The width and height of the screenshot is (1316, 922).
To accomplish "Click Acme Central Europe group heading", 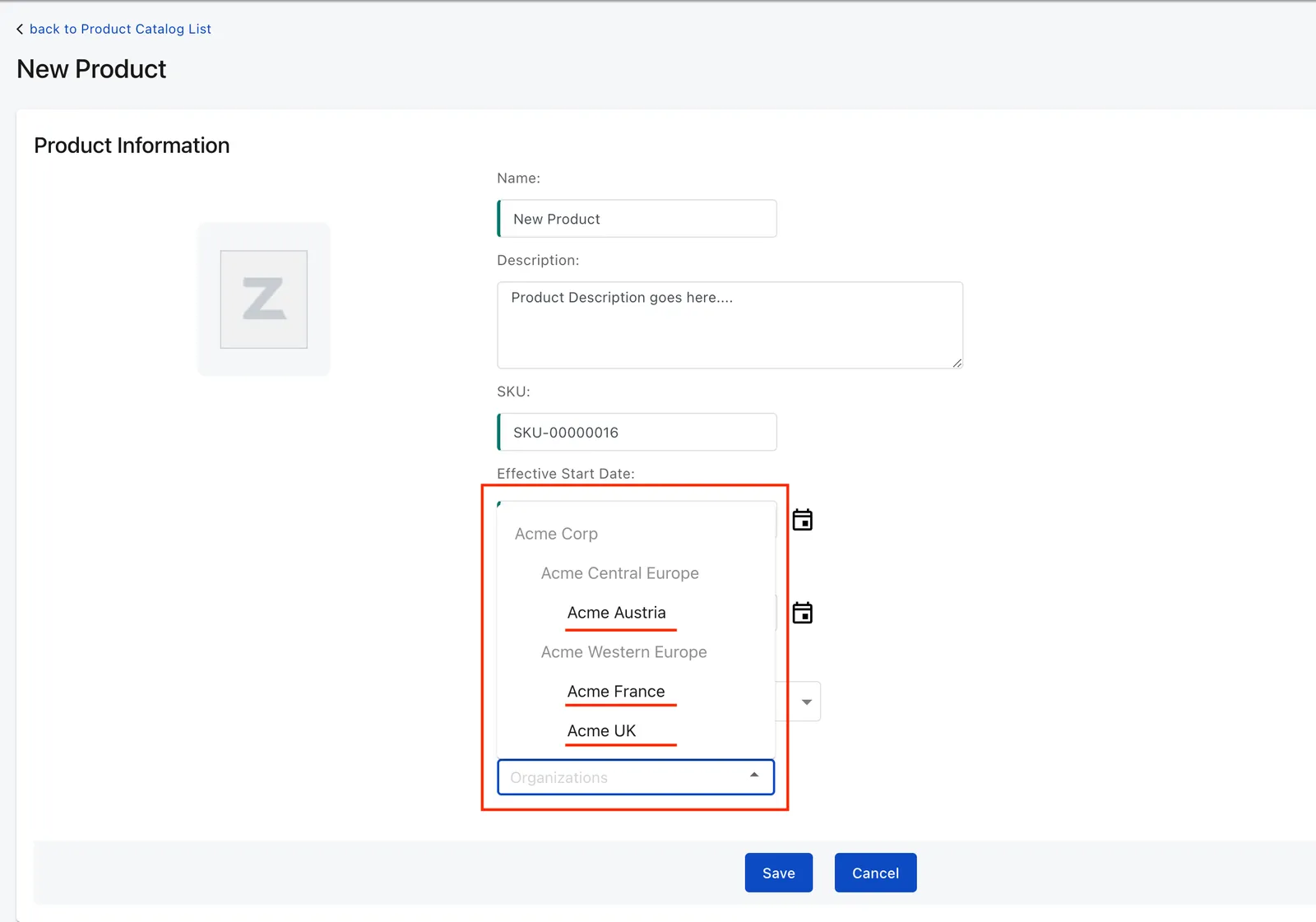I will click(619, 573).
